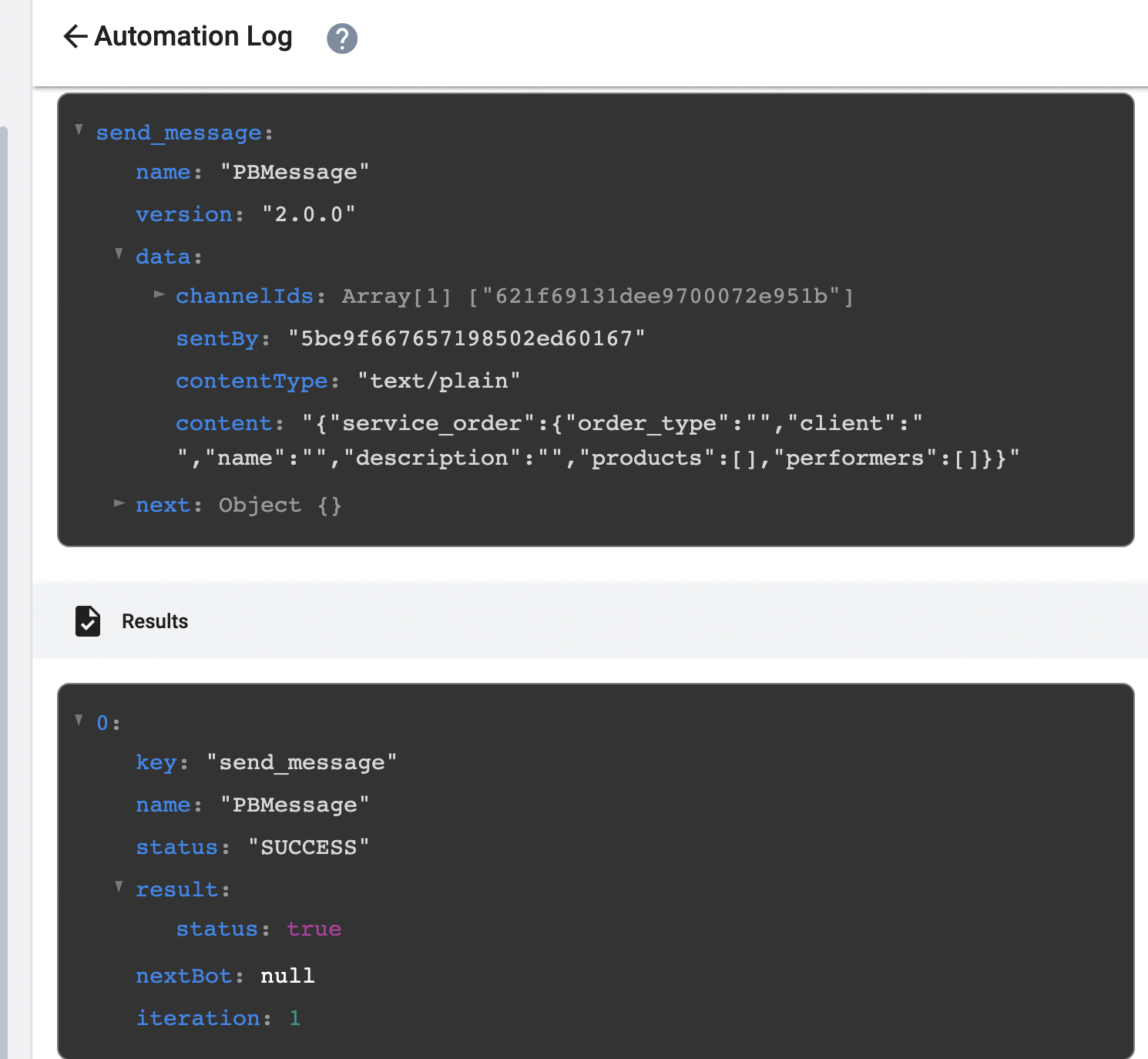Open the Automation Log help icon

click(x=342, y=37)
